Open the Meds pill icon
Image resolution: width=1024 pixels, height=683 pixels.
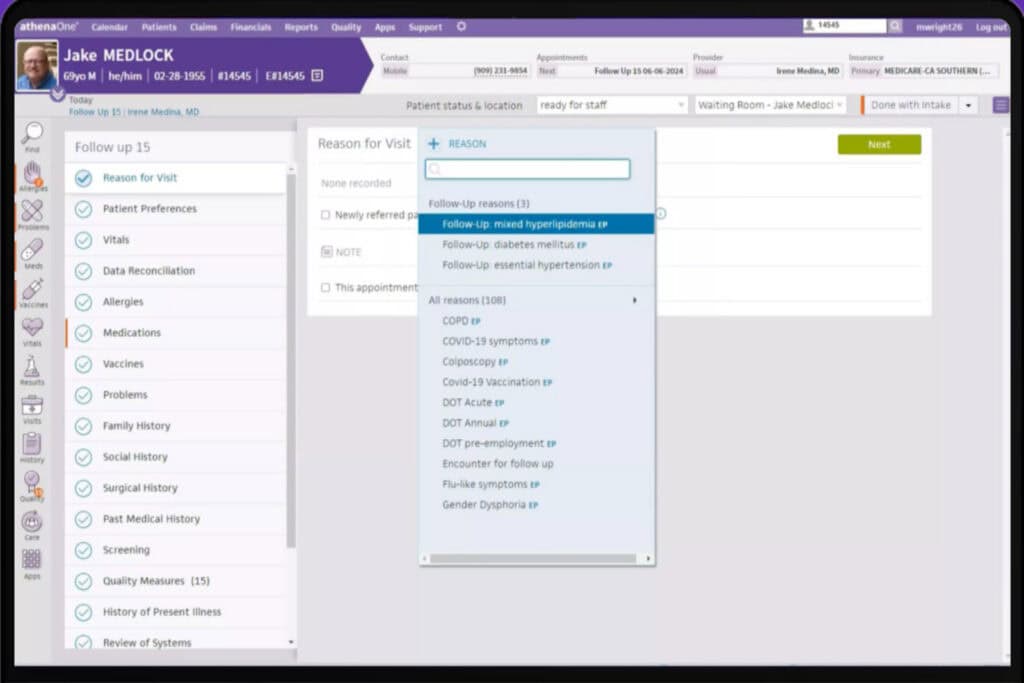tap(32, 251)
